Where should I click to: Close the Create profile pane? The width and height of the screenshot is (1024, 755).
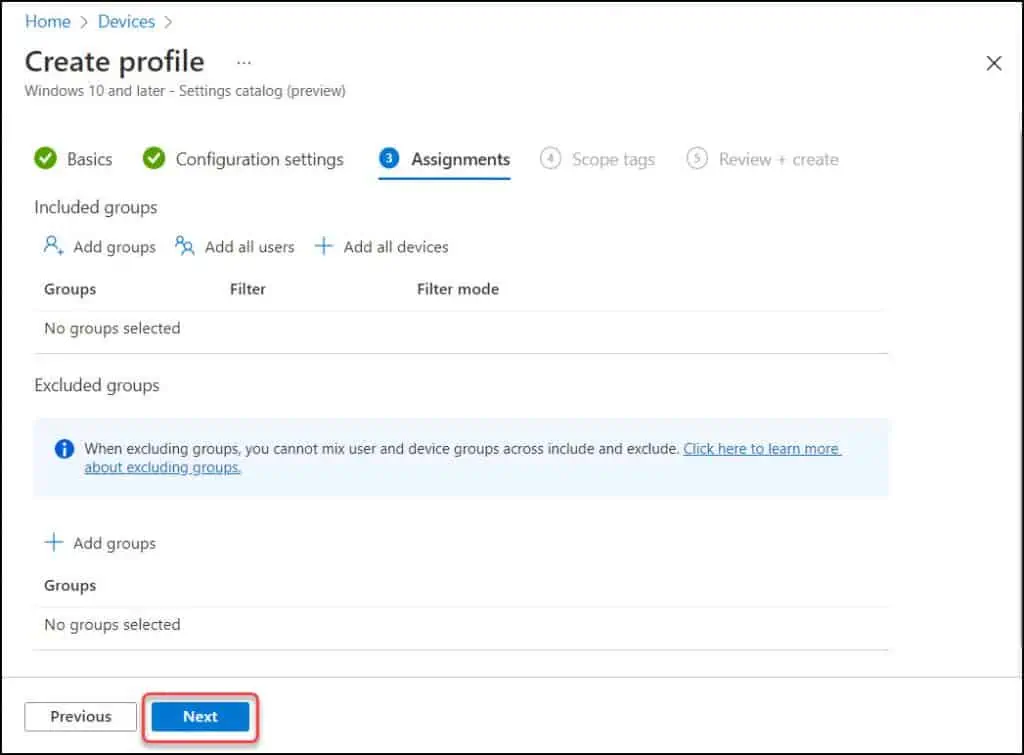click(x=994, y=63)
